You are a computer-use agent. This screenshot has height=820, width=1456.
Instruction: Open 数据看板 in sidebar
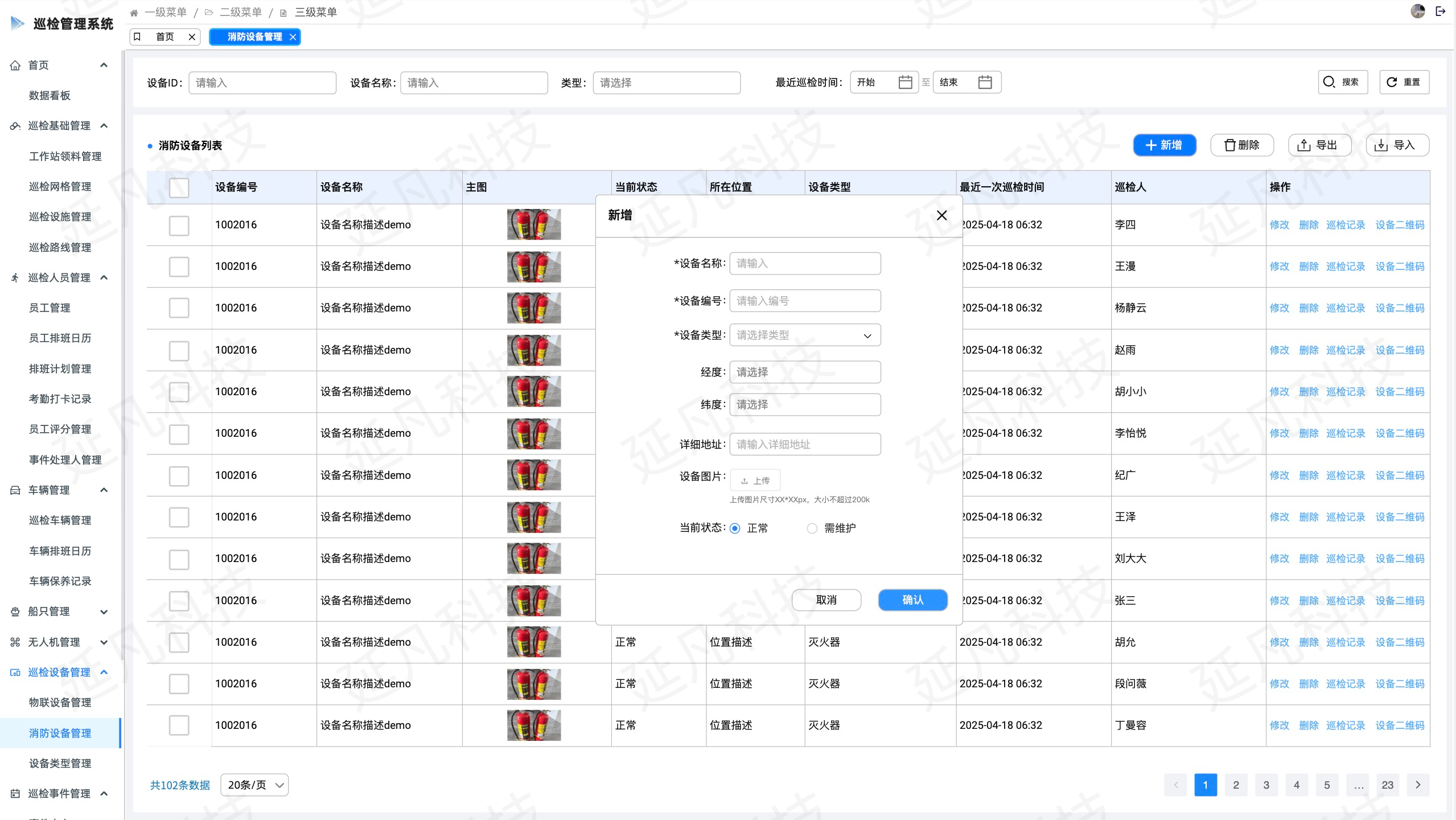coord(50,95)
